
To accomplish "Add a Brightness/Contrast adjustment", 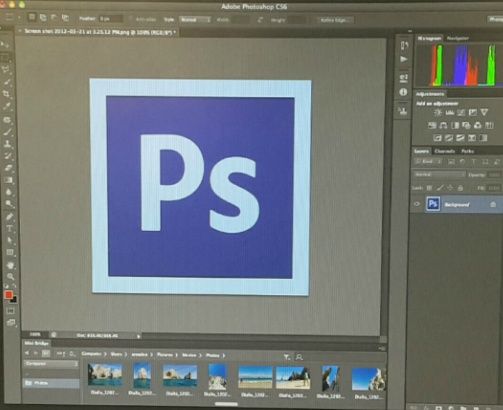I will pyautogui.click(x=438, y=113).
